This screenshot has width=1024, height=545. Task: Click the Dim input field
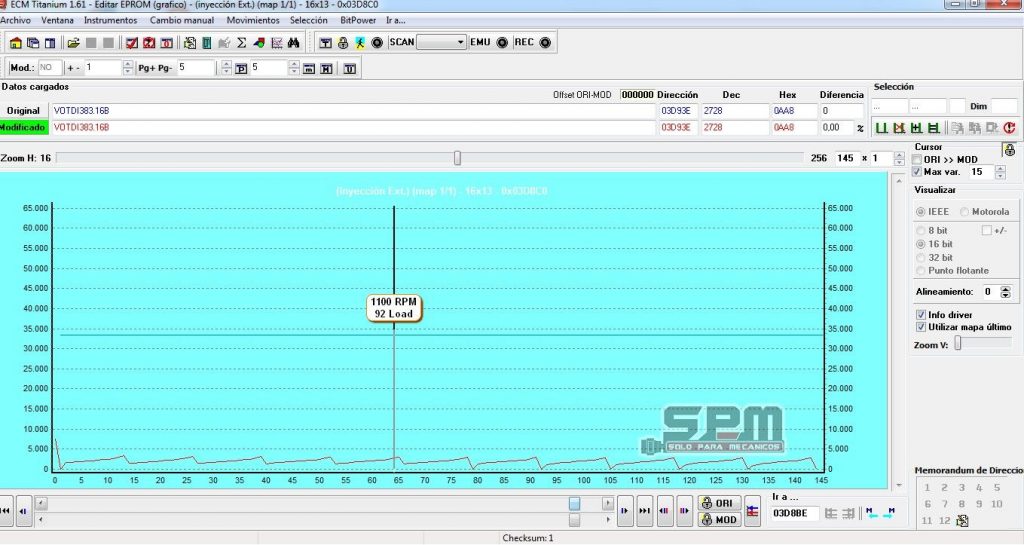click(x=1004, y=106)
